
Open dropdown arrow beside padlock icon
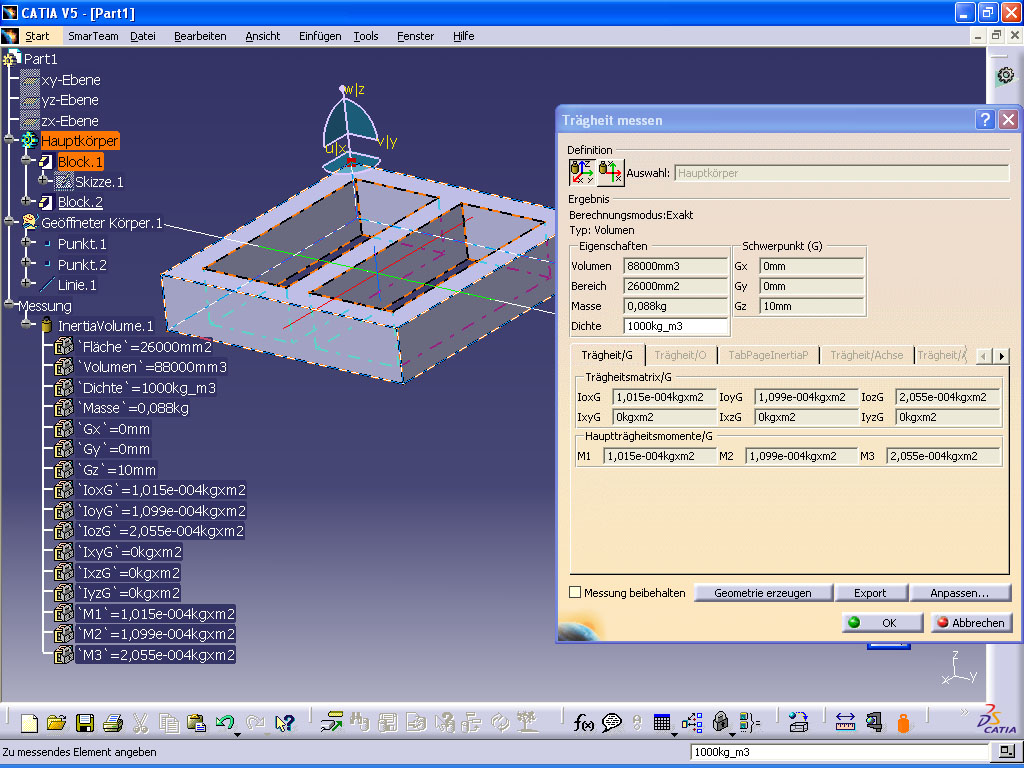(732, 734)
